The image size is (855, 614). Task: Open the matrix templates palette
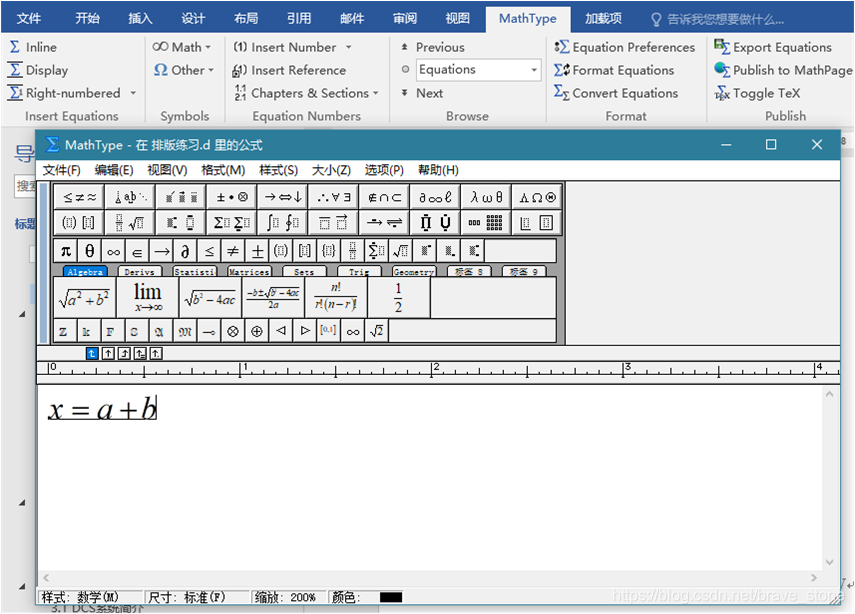(486, 222)
